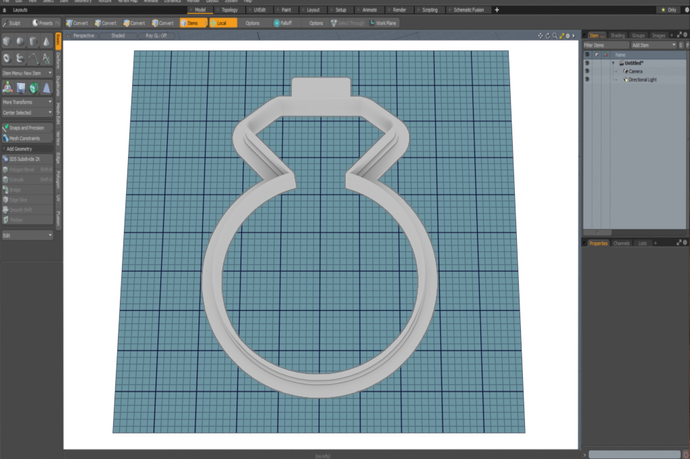The height and width of the screenshot is (459, 690).
Task: Click the first Convert (vertices) button
Action: click(77, 23)
